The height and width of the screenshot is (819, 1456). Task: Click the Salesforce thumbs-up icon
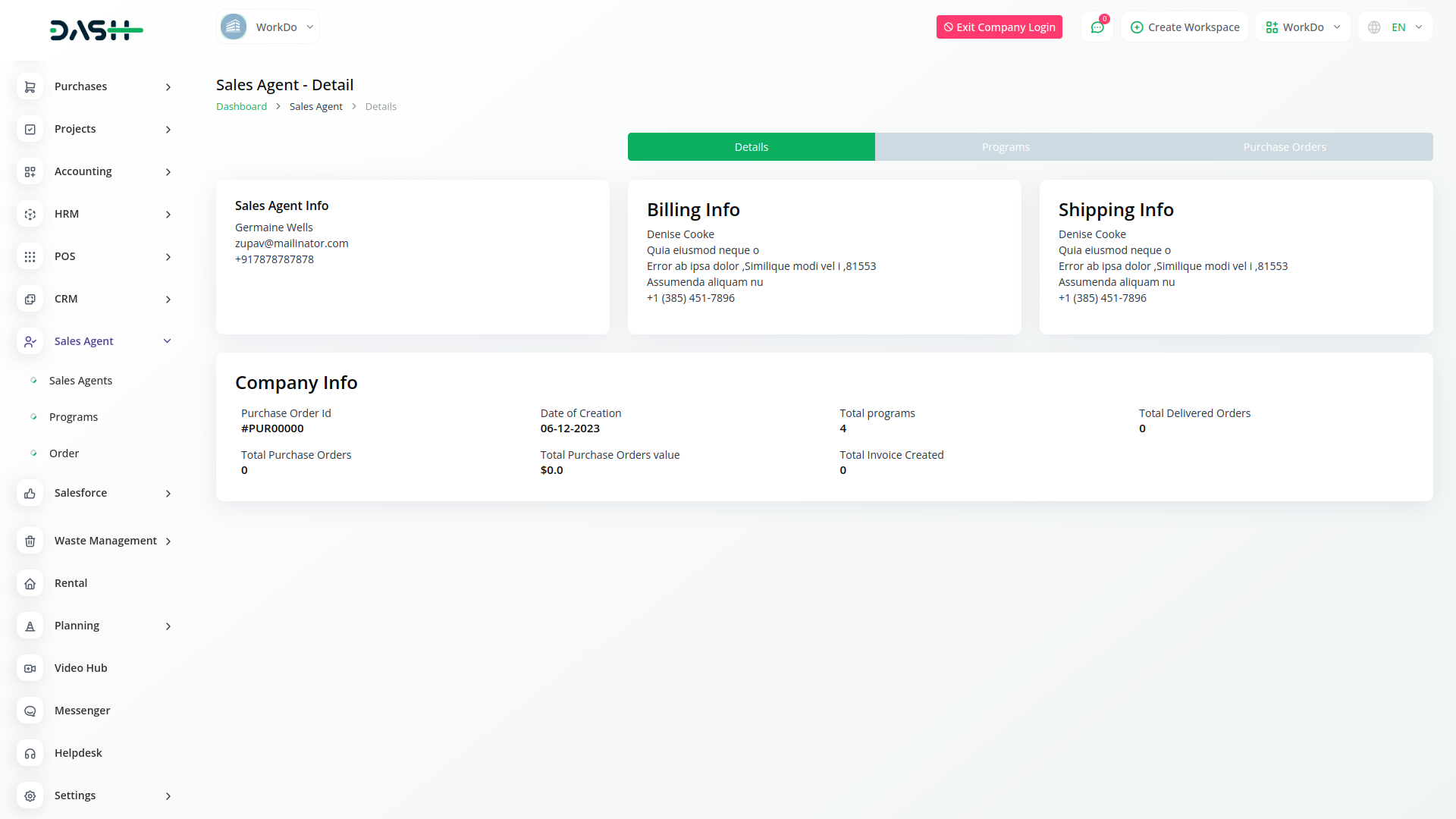(30, 494)
